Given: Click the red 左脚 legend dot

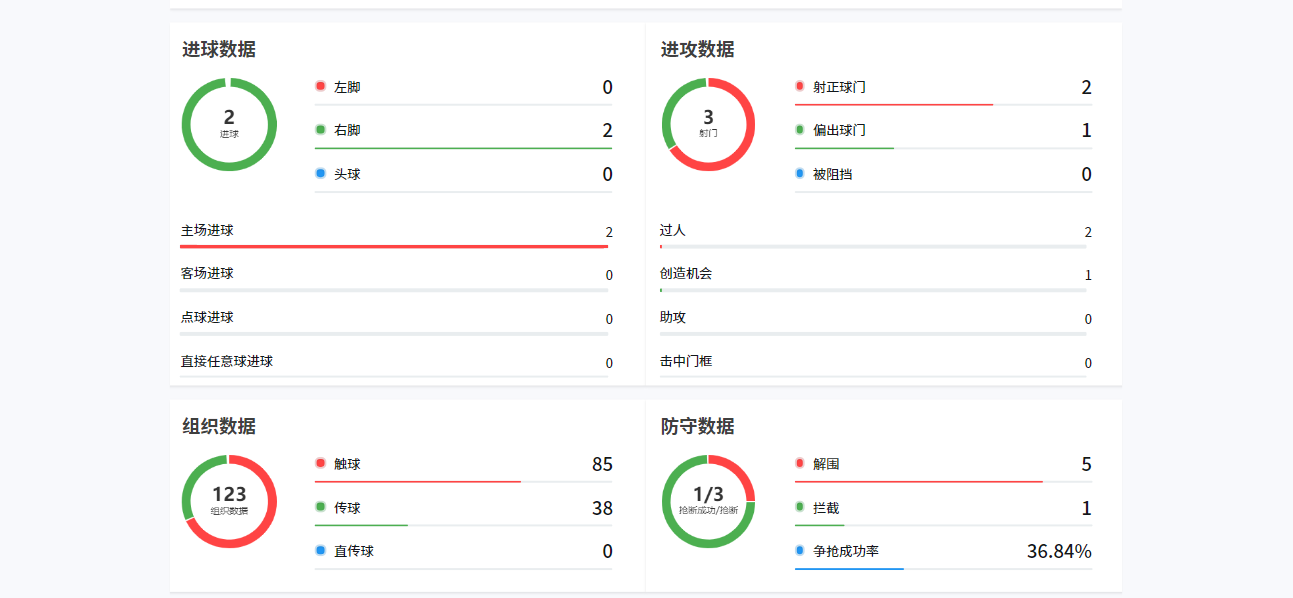Looking at the screenshot, I should click(x=321, y=87).
